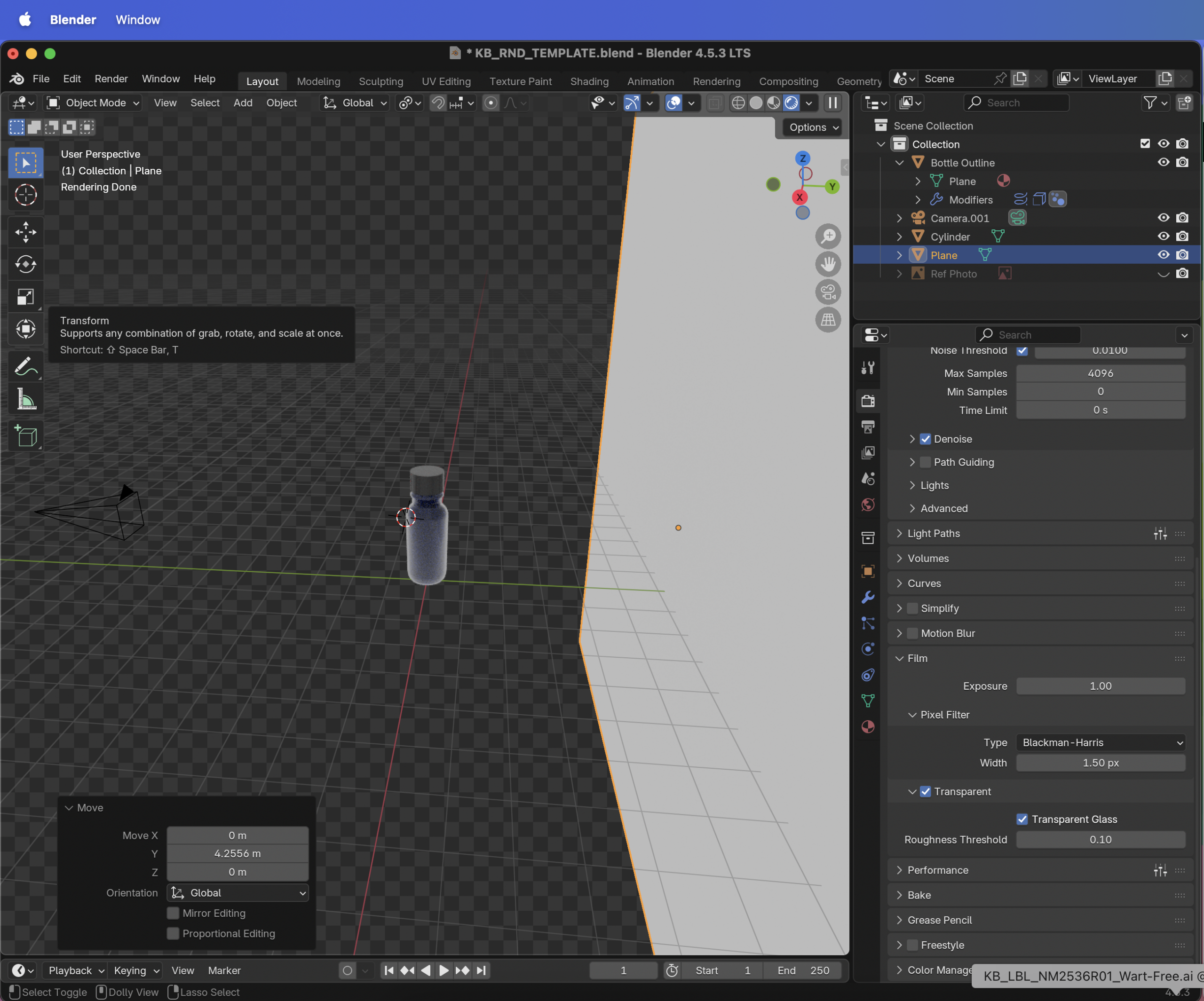Click the Roughness Threshold slider
The height and width of the screenshot is (1001, 1204).
[1101, 840]
